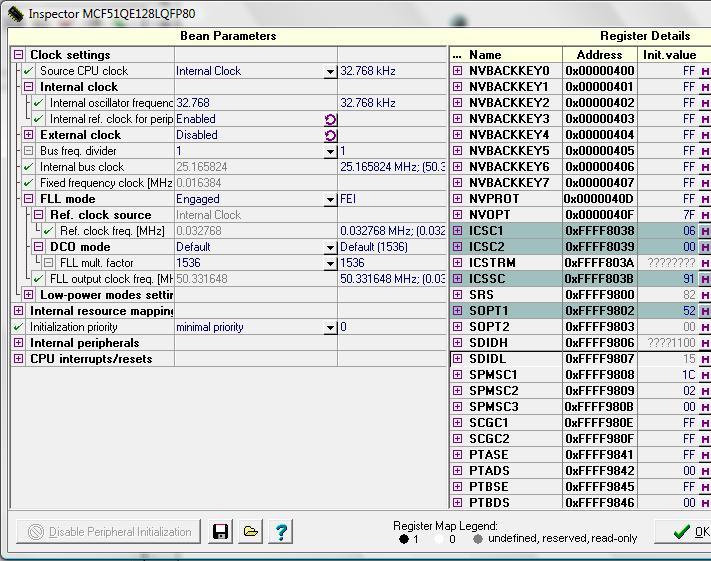This screenshot has height=561, width=711.
Task: Click the H radix icon for NVOPT
Action: click(x=705, y=215)
